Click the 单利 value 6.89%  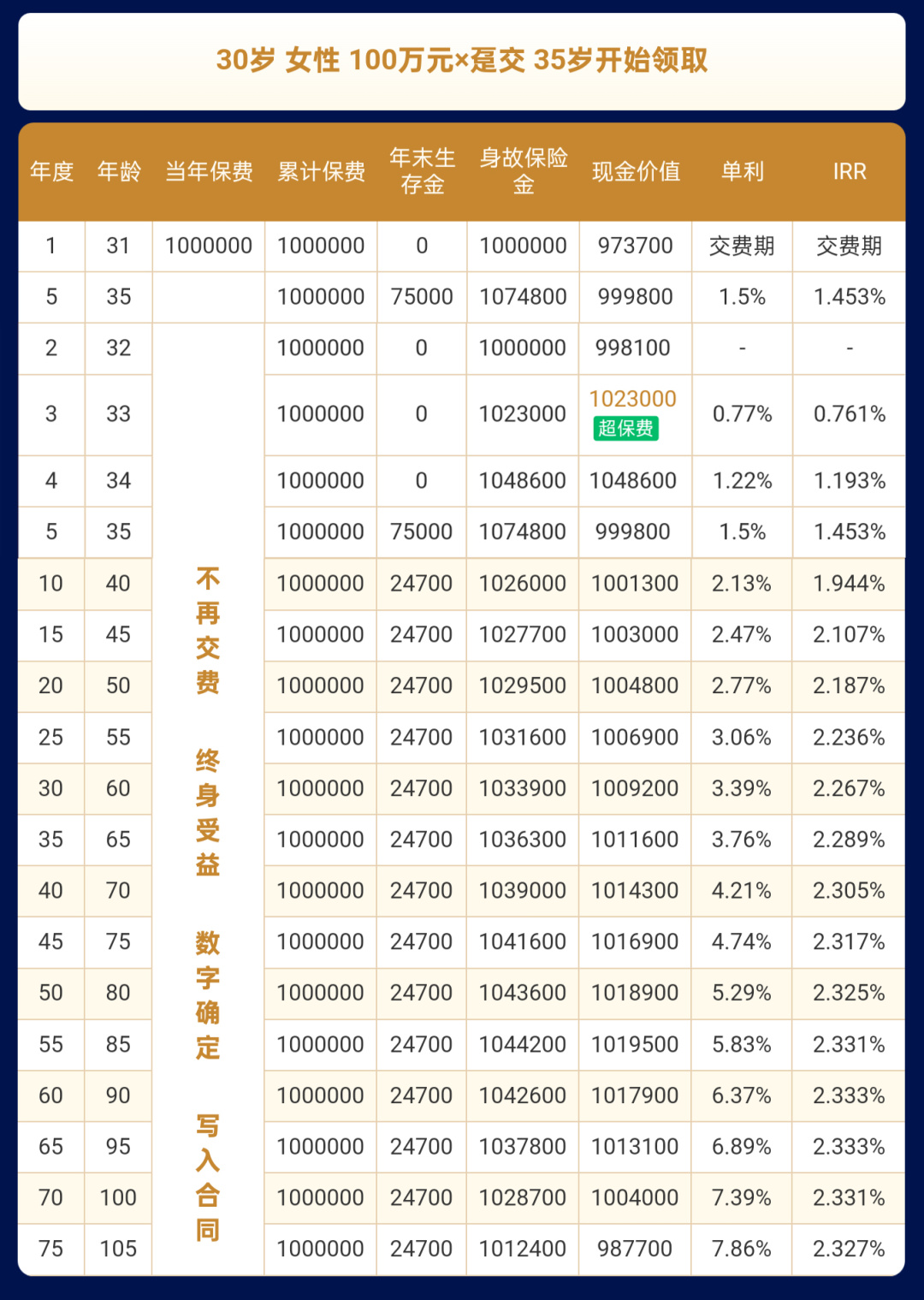(x=742, y=1147)
